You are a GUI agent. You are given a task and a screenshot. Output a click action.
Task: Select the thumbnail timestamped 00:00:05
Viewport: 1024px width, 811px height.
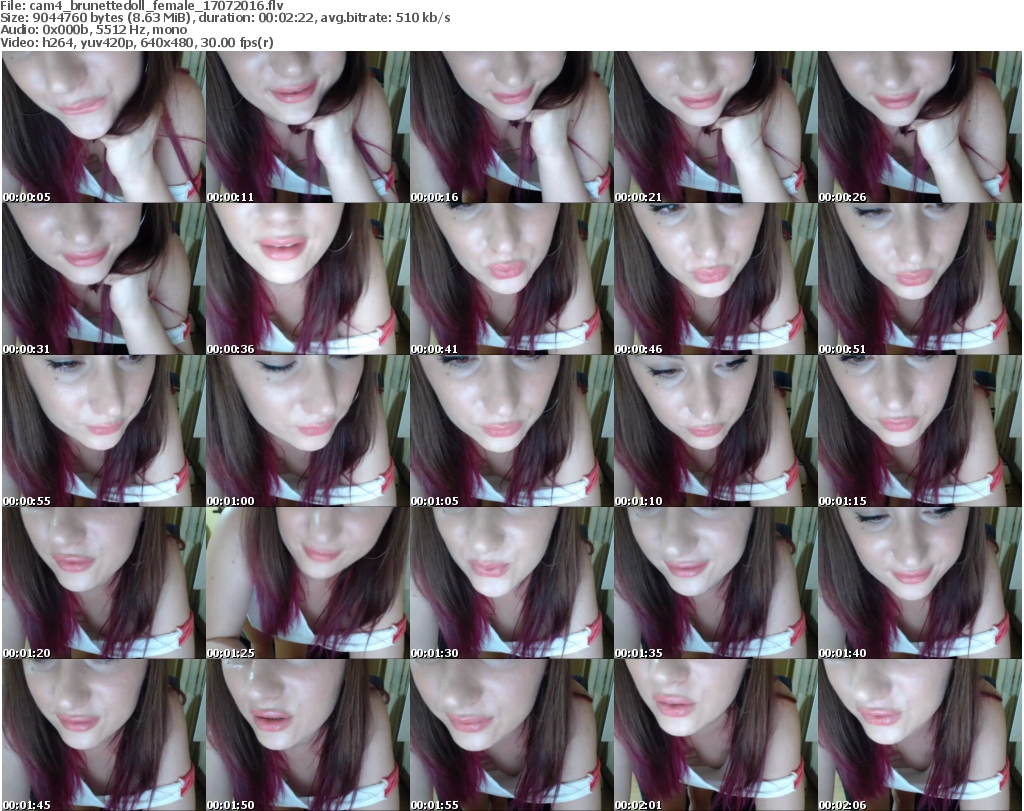[x=103, y=127]
